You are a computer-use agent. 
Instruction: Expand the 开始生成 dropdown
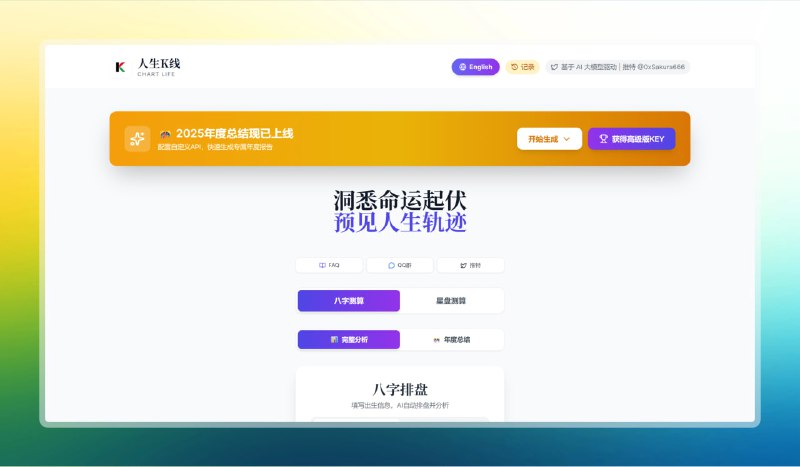pyautogui.click(x=549, y=139)
